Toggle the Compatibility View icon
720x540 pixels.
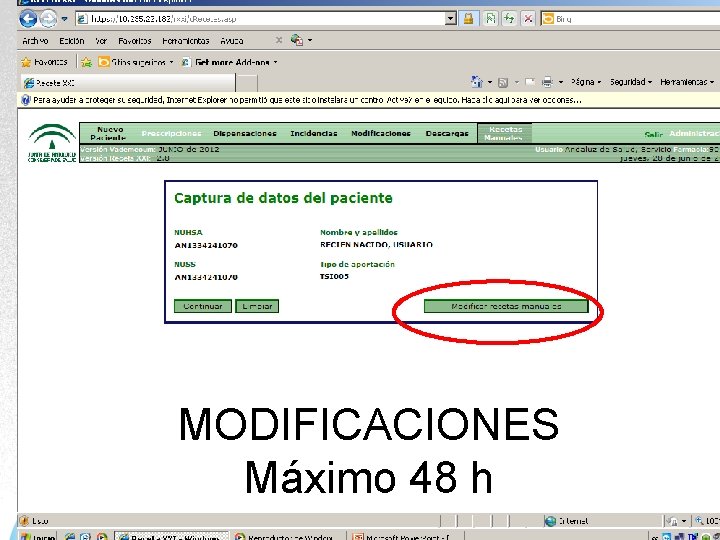click(x=491, y=19)
